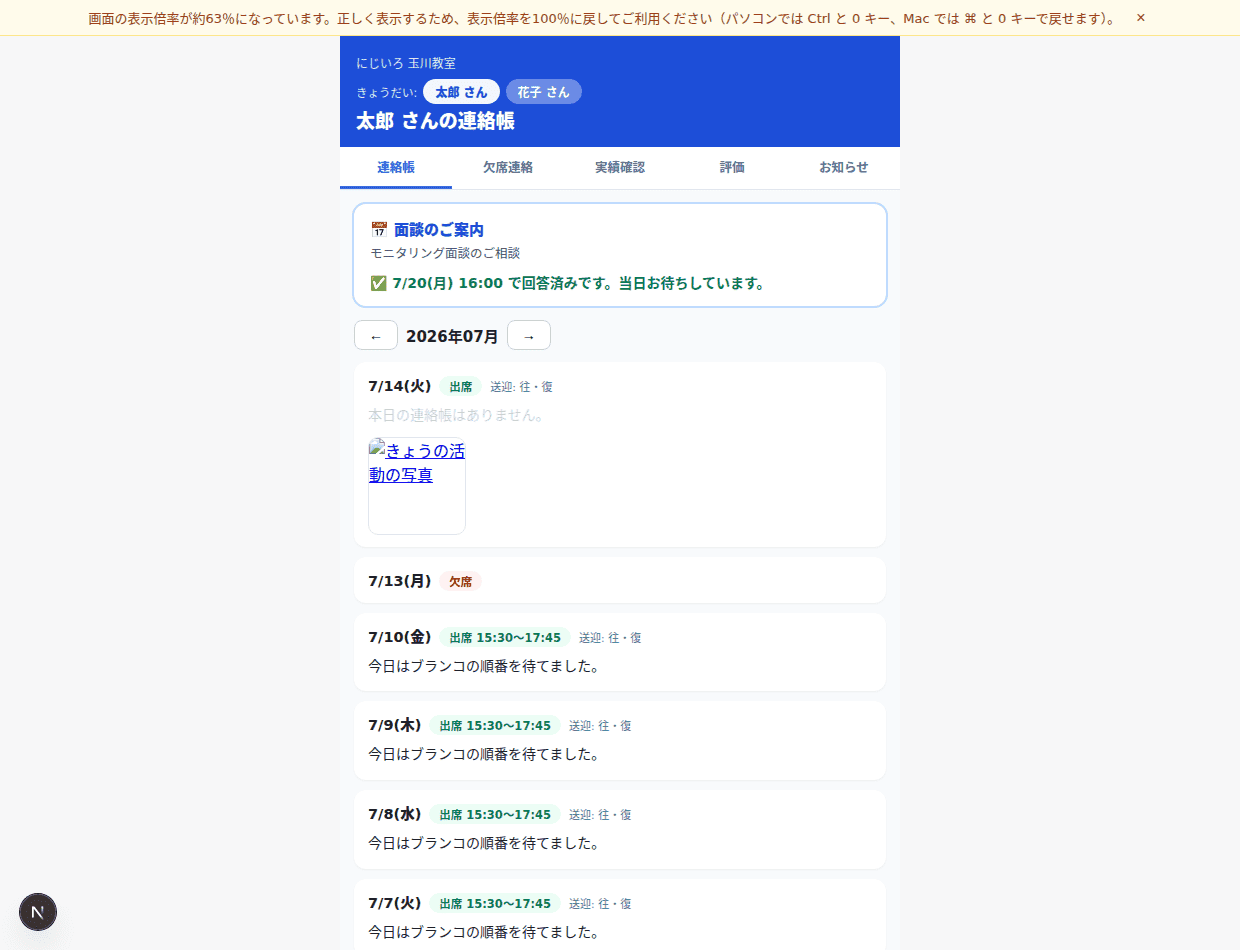
Task: Click the きょうだい: label
Action: point(386,92)
